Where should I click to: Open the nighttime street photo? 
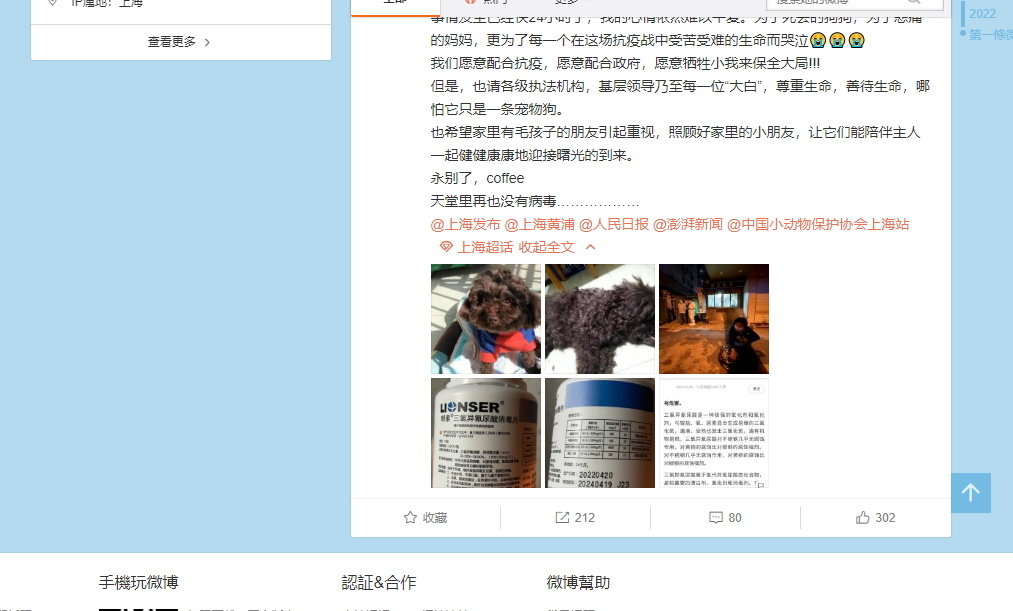click(714, 318)
